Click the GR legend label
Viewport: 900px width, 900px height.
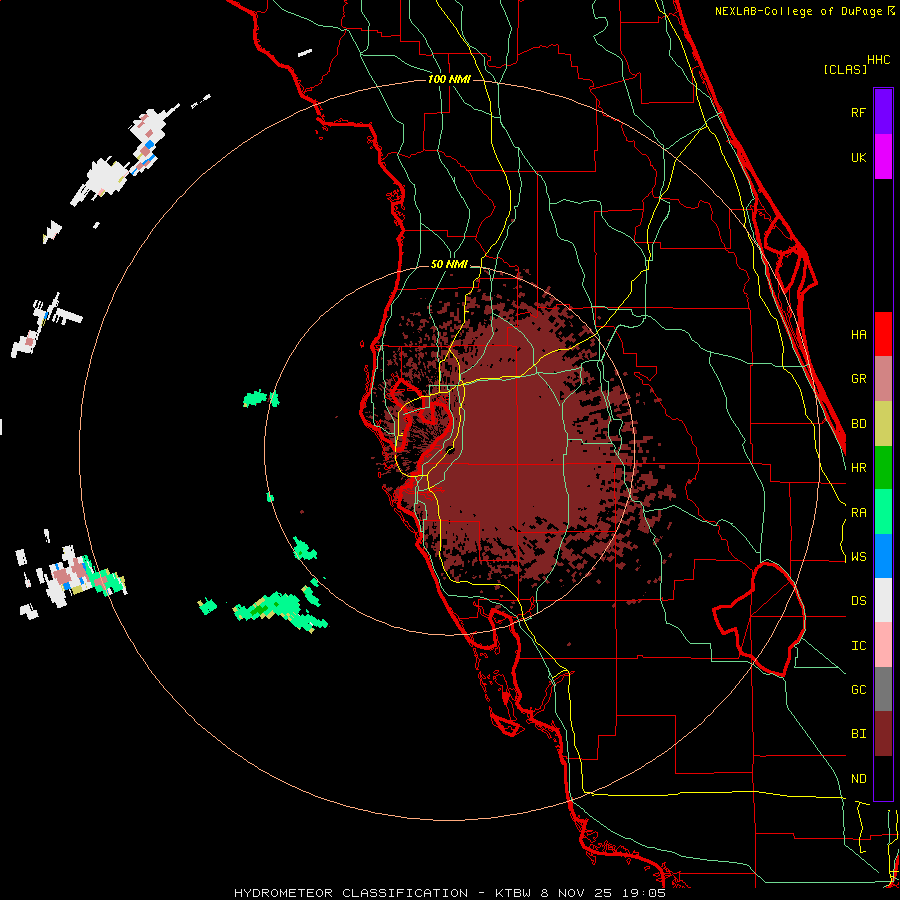859,379
